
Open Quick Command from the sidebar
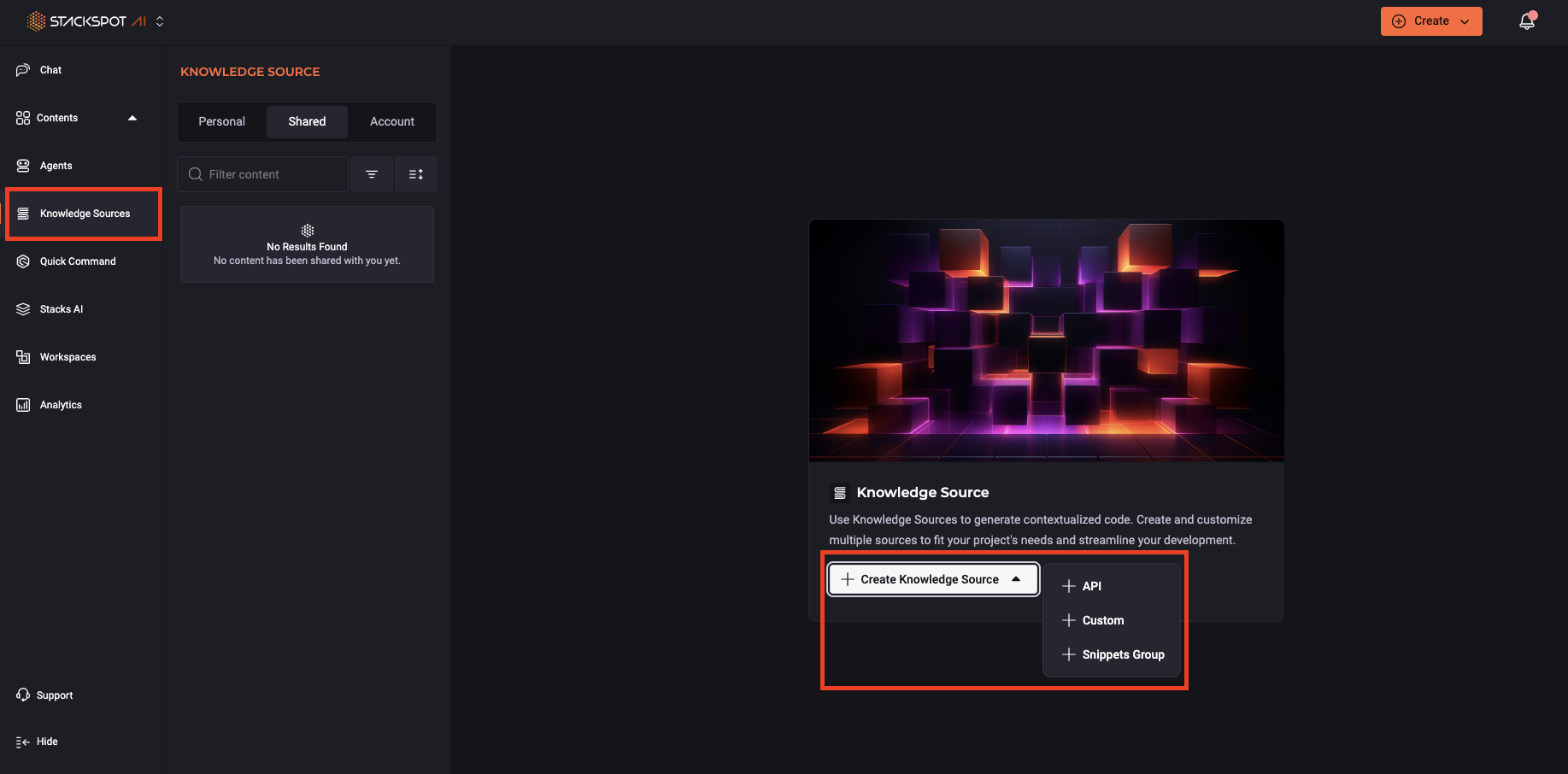tap(78, 261)
